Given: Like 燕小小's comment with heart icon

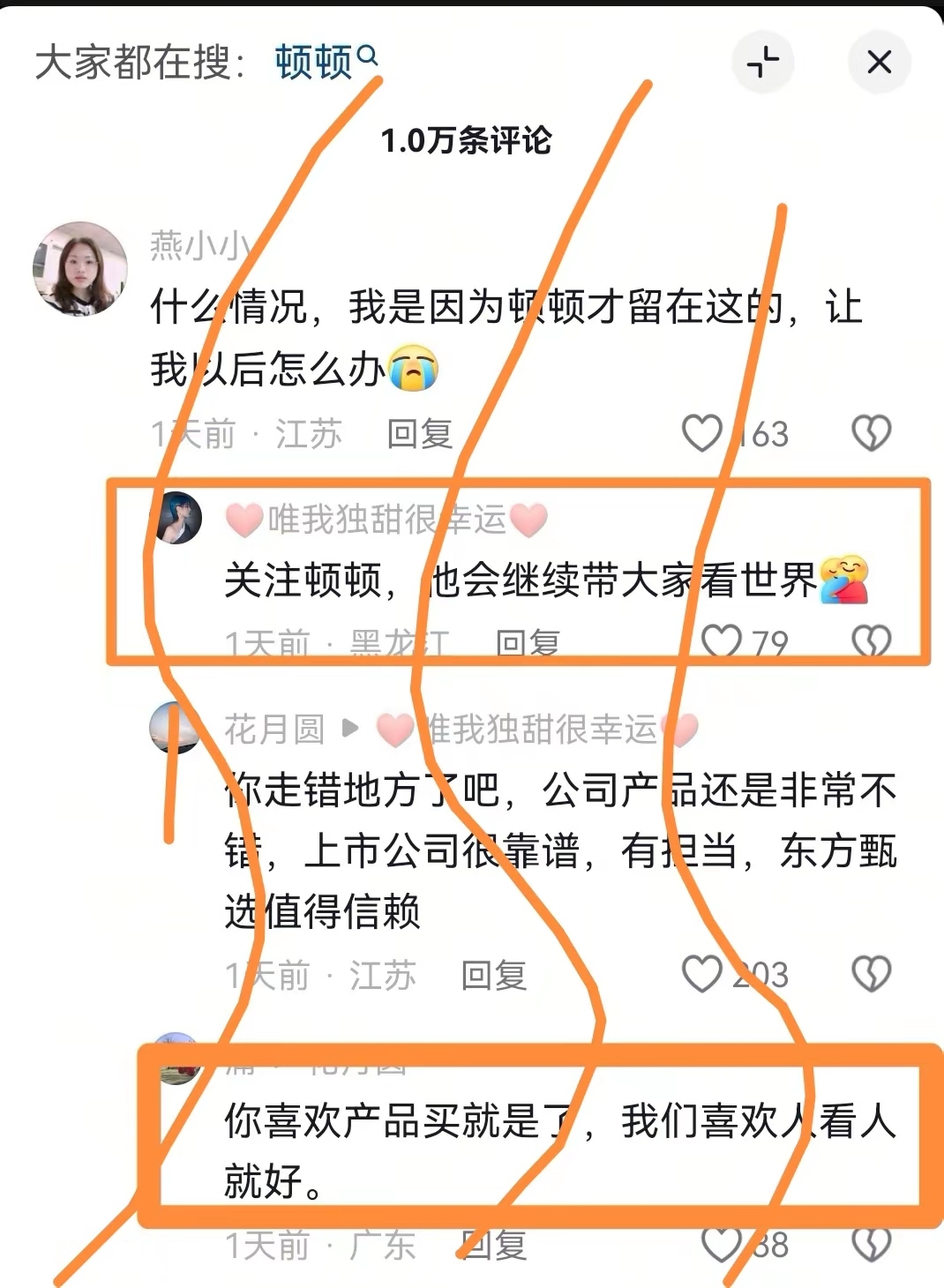Looking at the screenshot, I should coord(702,433).
